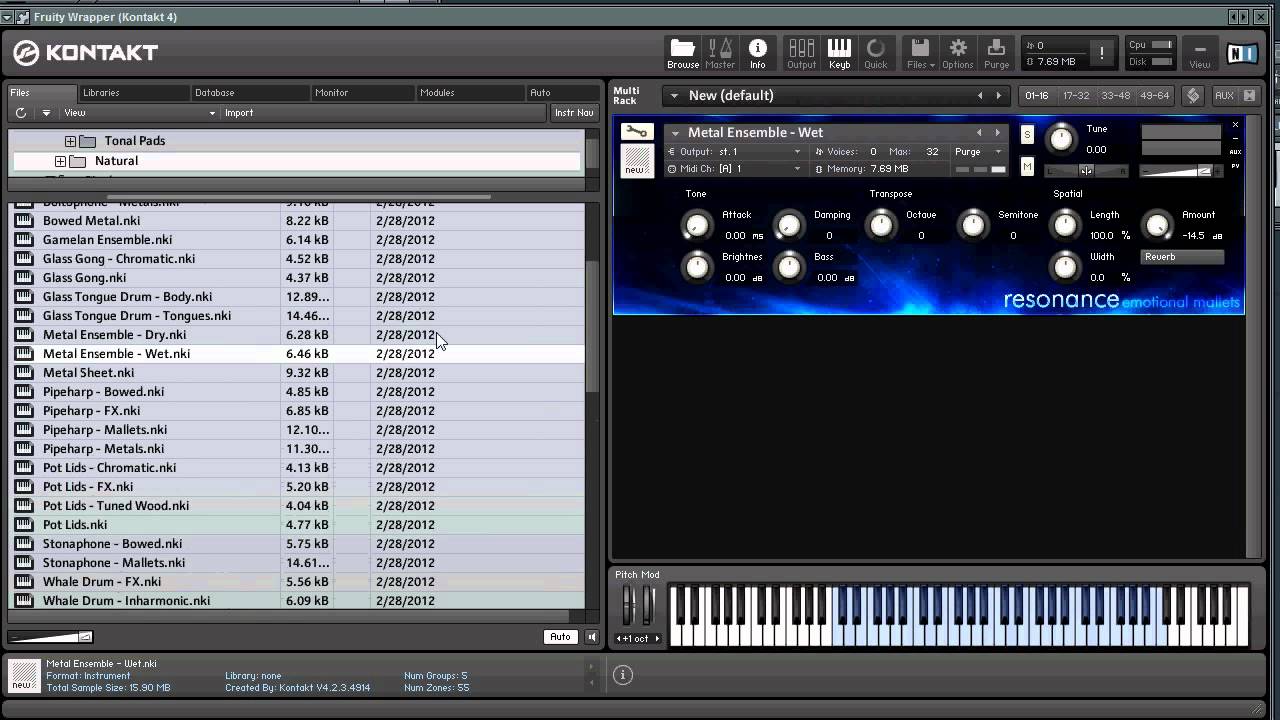This screenshot has height=720, width=1280.
Task: Select rack page 17-32
Action: 1076,96
